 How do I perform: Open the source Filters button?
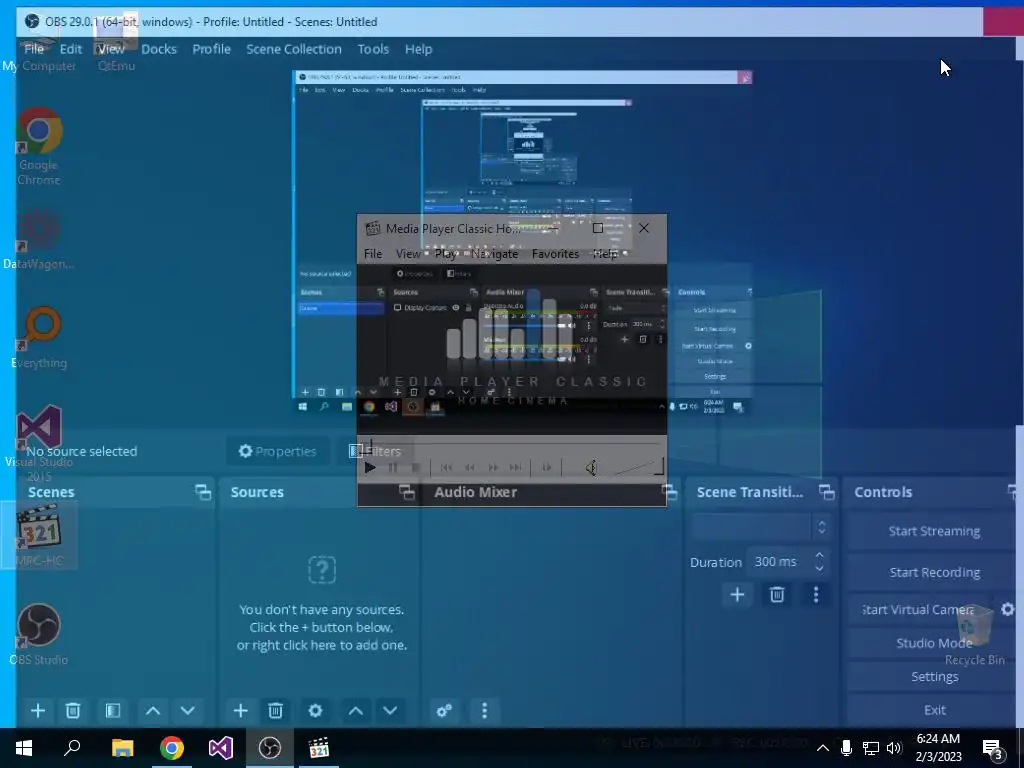375,451
